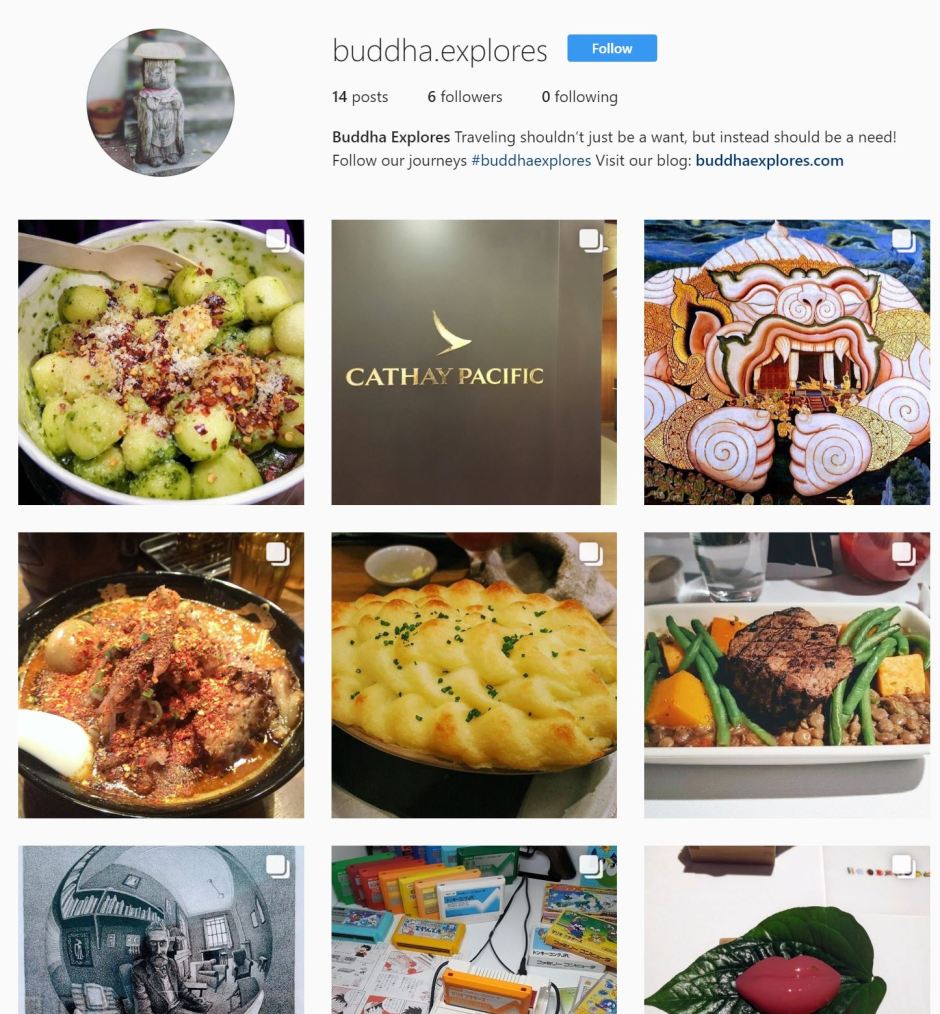Click the album icon on red lips dessert post
The height and width of the screenshot is (1014, 940).
[x=904, y=867]
